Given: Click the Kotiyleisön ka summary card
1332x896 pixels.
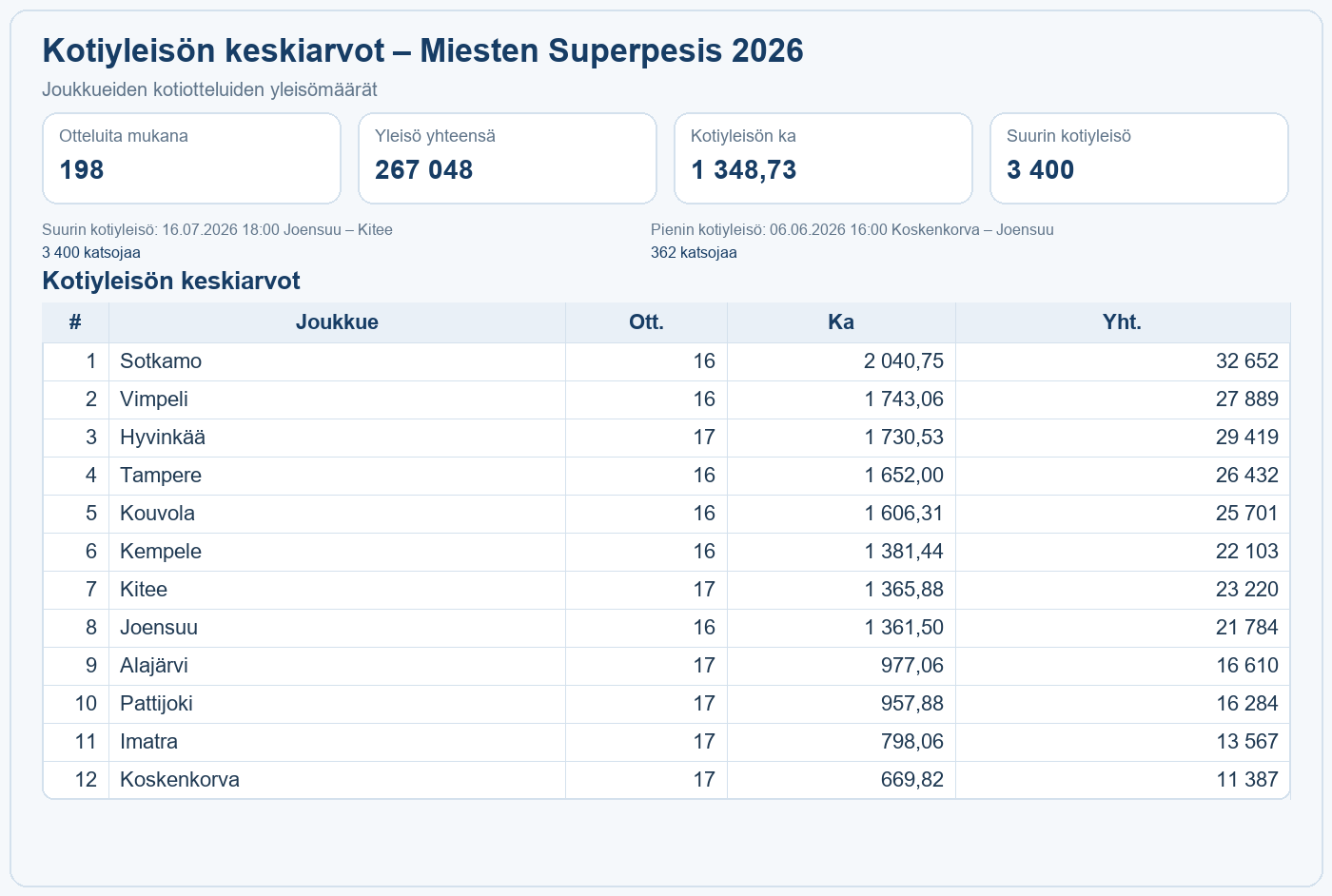Looking at the screenshot, I should point(823,158).
